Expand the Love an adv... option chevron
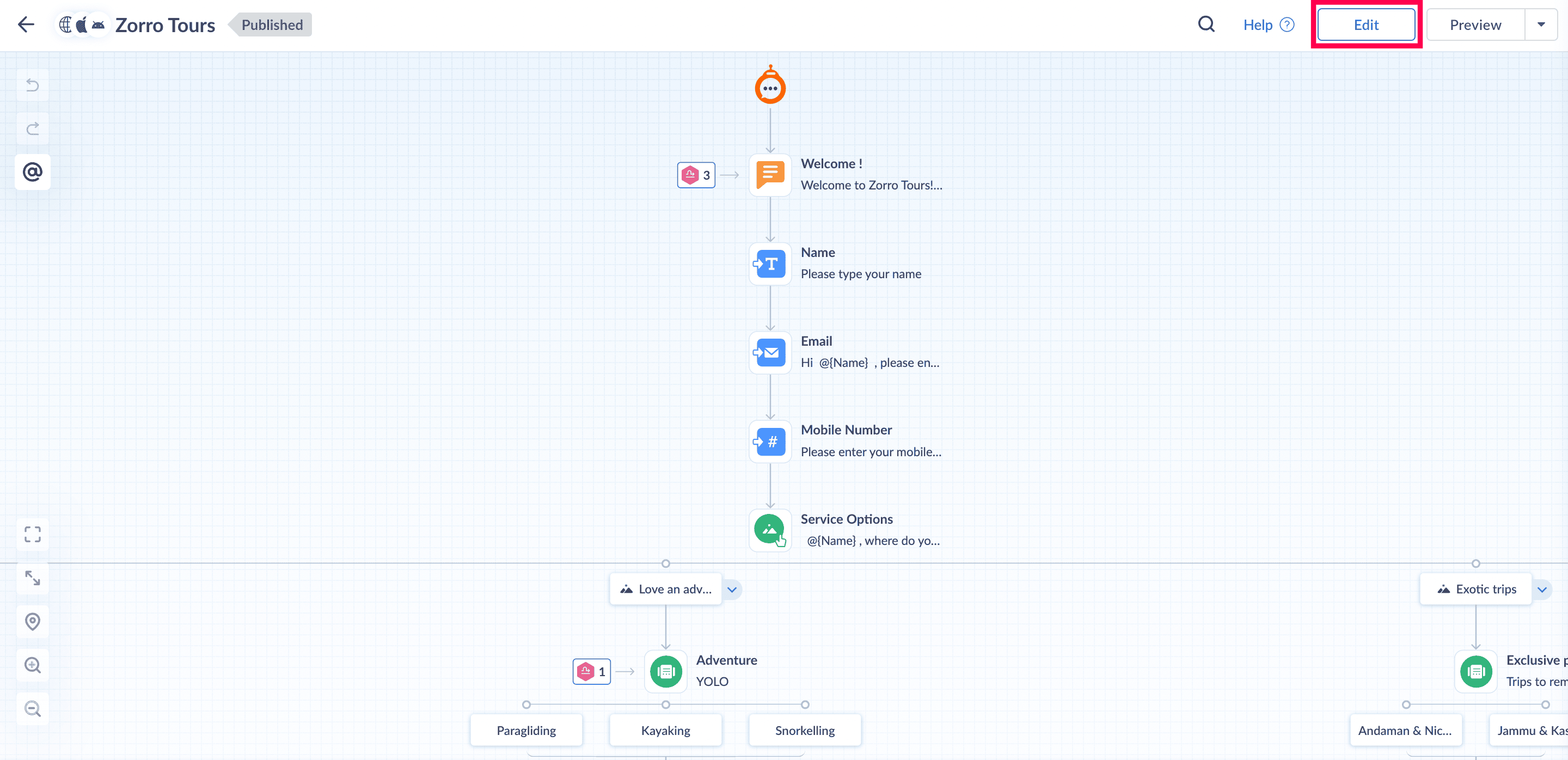Viewport: 1568px width, 760px height. pyautogui.click(x=732, y=589)
